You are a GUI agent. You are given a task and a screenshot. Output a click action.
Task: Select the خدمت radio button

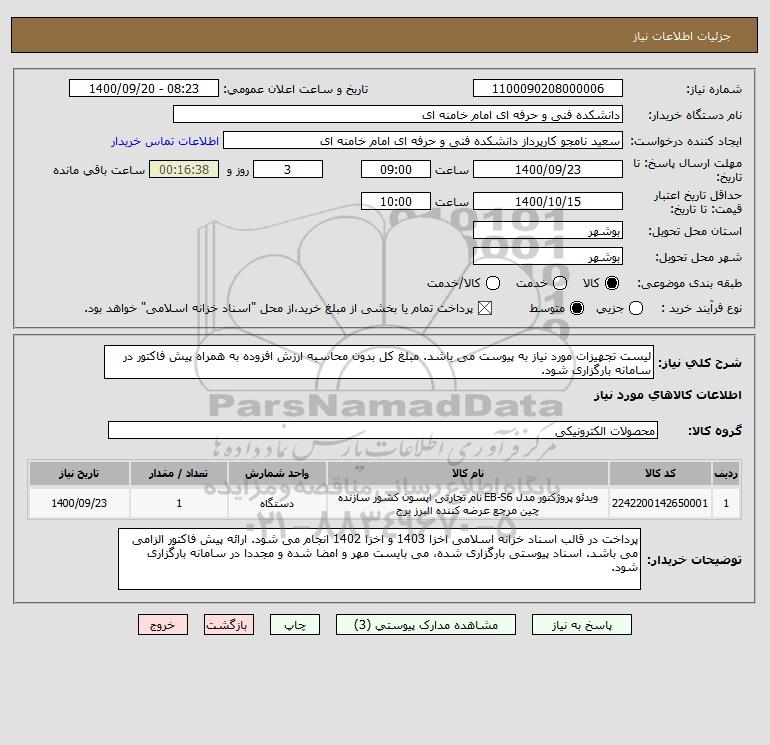click(560, 283)
